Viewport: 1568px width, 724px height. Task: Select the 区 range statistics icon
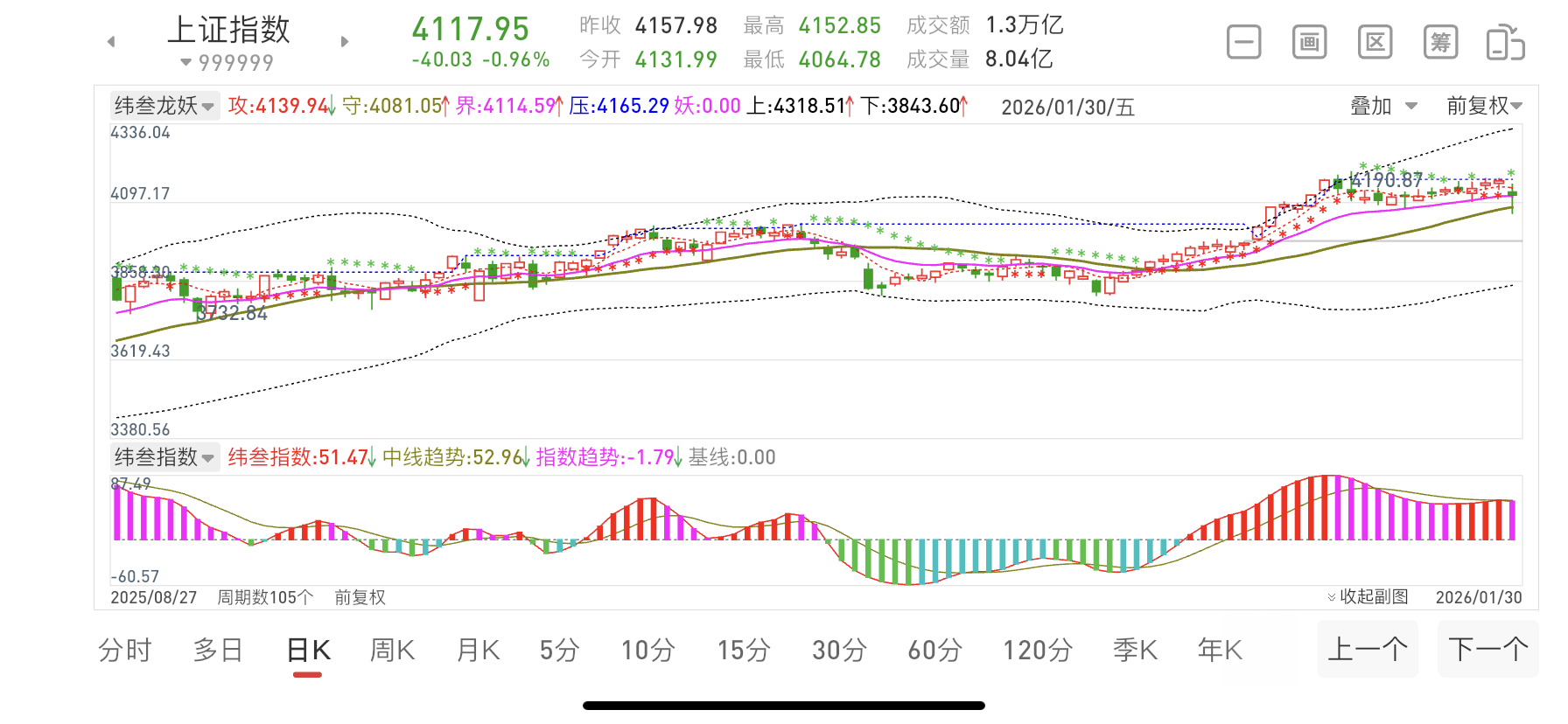pyautogui.click(x=1375, y=42)
